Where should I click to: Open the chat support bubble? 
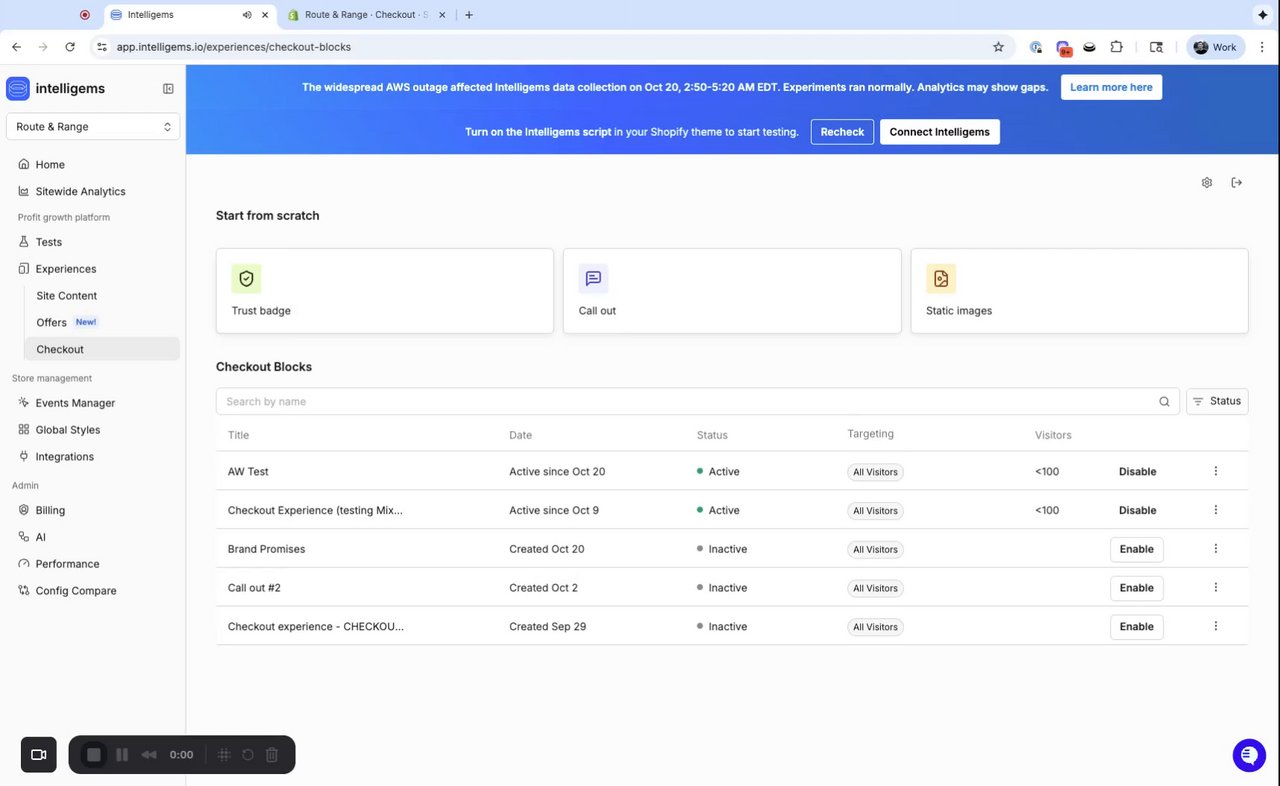(x=1249, y=755)
